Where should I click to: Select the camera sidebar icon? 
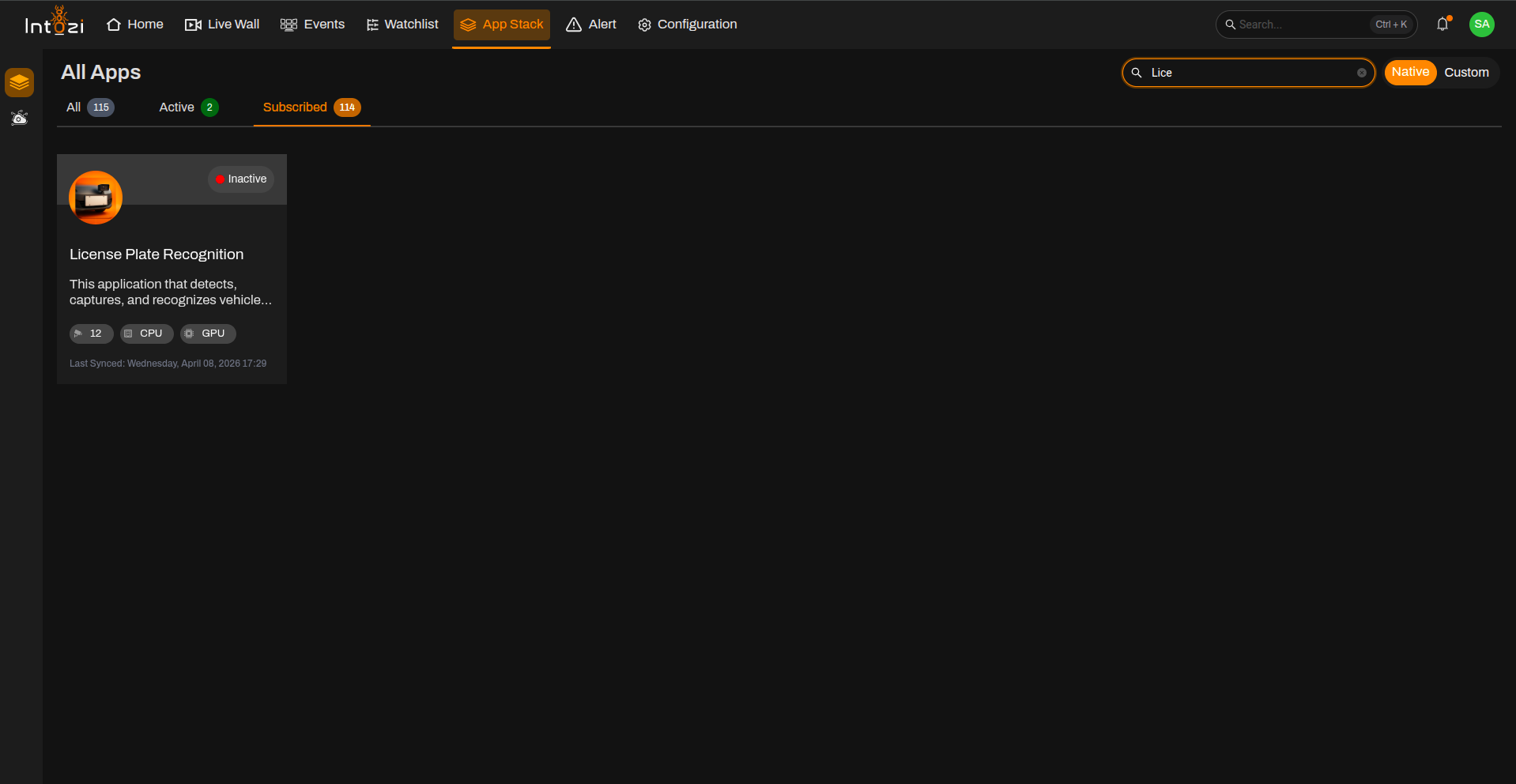click(x=20, y=119)
